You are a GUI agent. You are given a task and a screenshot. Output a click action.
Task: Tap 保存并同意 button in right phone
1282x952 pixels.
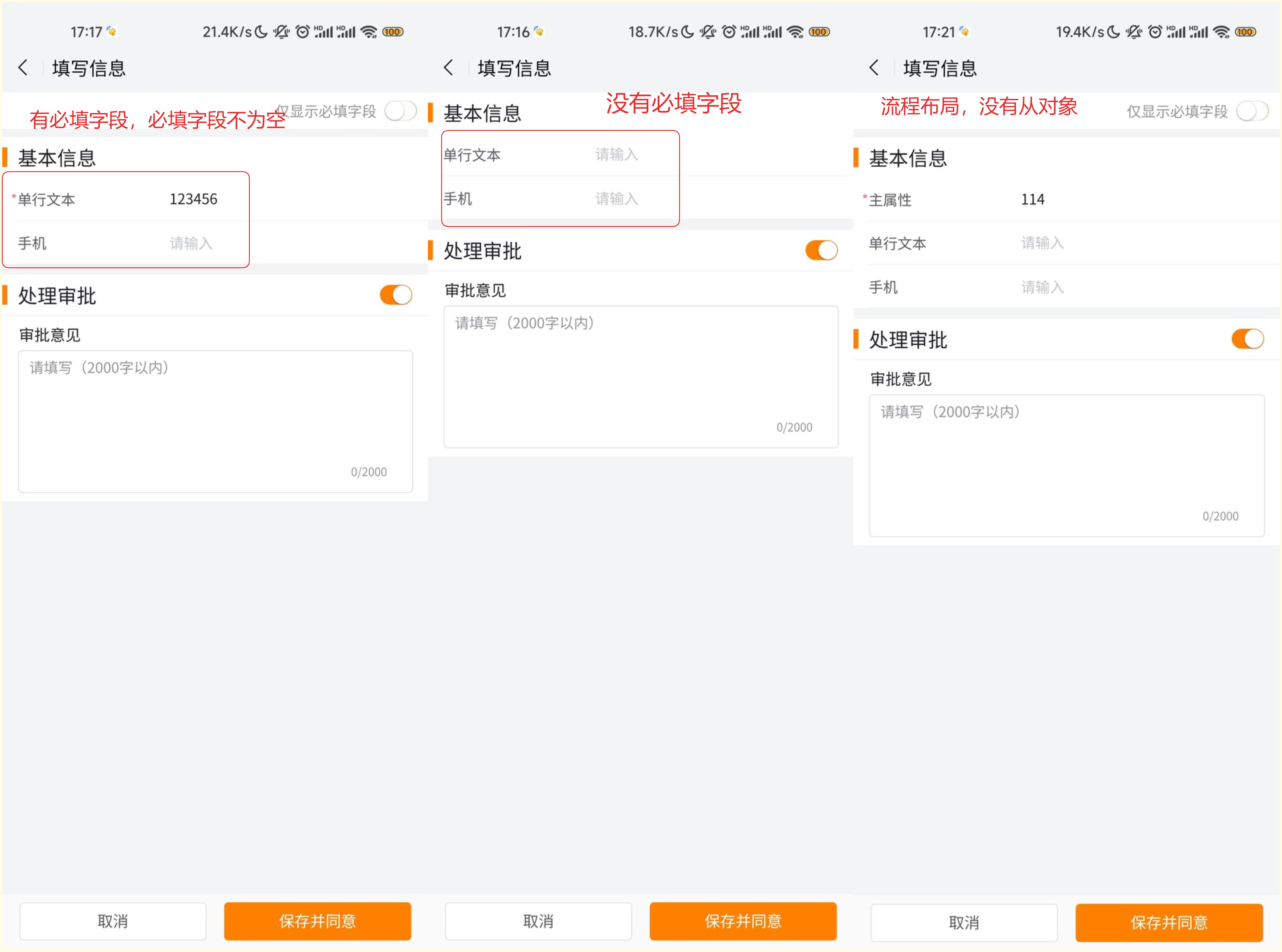click(1169, 923)
